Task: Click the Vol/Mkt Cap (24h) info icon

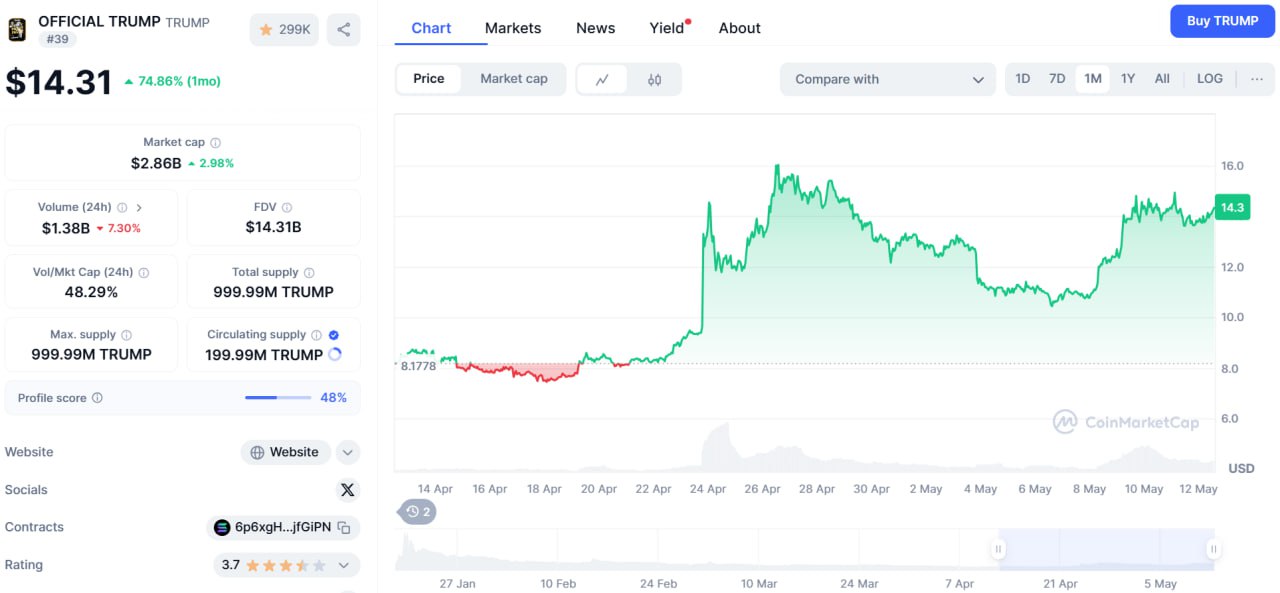Action: tap(144, 273)
